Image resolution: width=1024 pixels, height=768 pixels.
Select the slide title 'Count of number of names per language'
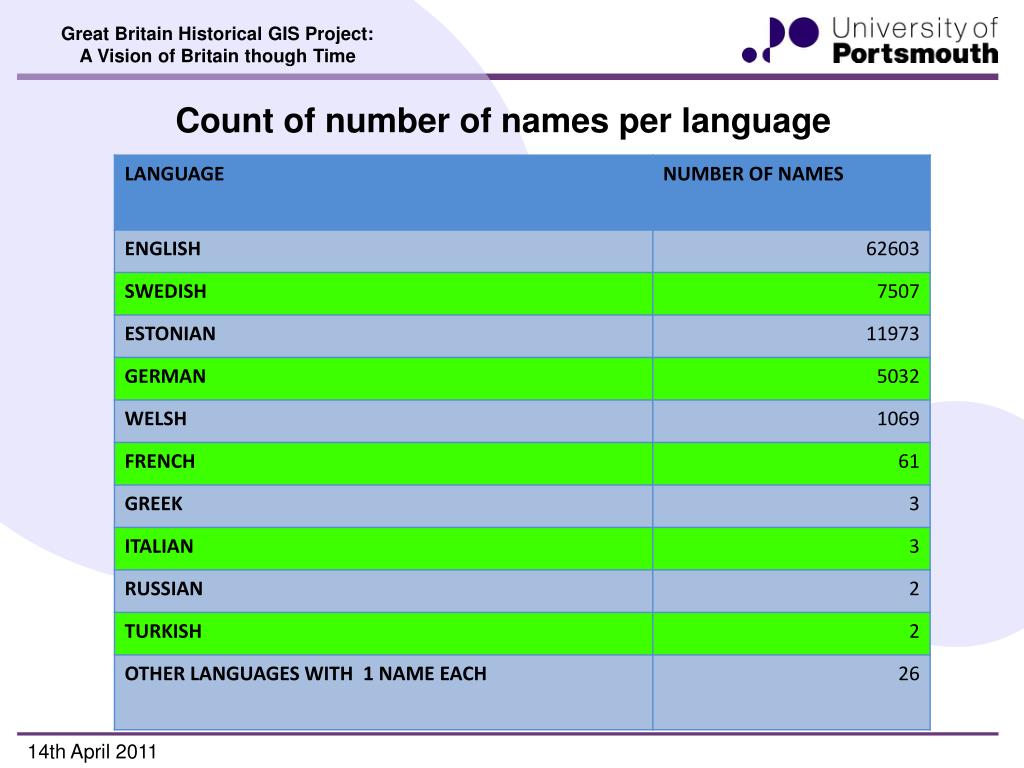[x=503, y=121]
